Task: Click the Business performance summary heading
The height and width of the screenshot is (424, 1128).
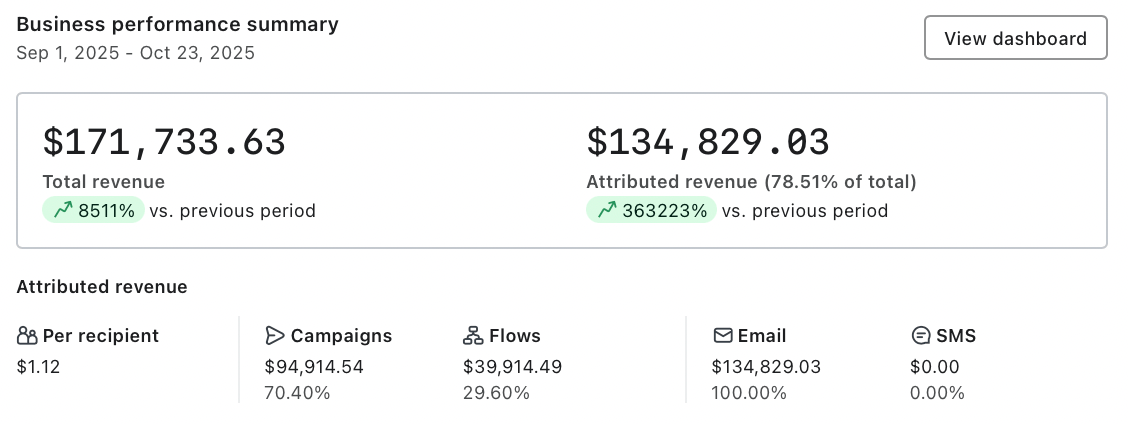Action: pos(177,24)
